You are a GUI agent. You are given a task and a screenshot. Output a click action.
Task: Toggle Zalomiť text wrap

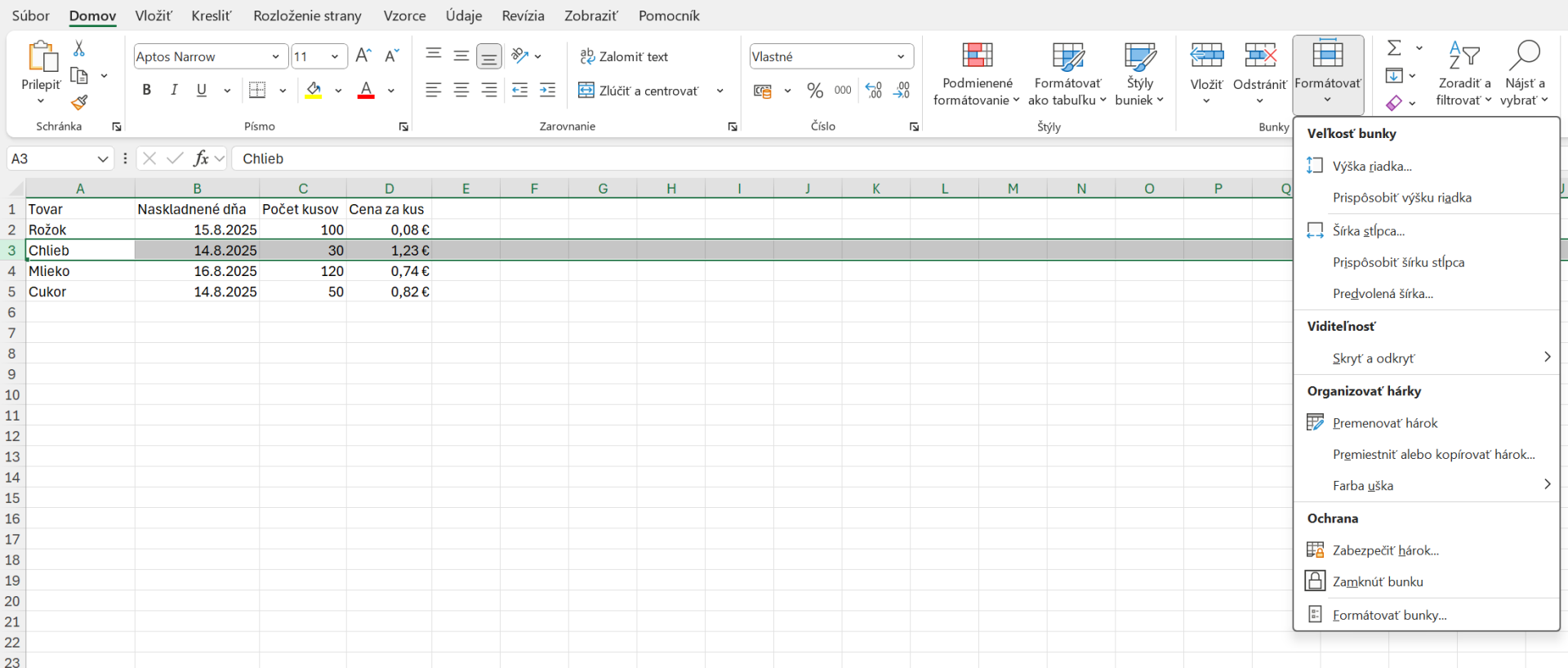[624, 56]
